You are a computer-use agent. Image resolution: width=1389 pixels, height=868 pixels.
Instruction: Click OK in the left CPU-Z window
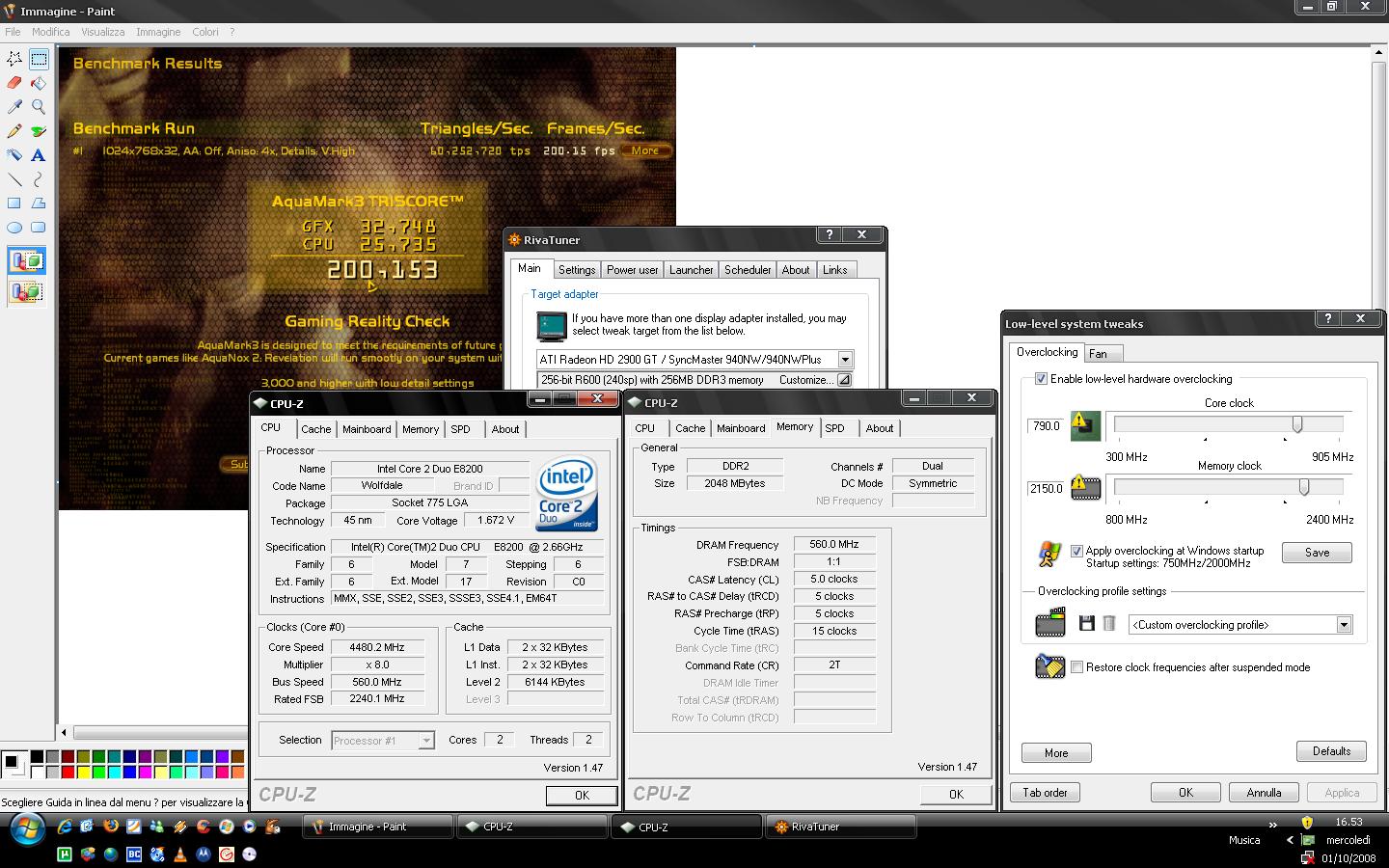coord(582,796)
